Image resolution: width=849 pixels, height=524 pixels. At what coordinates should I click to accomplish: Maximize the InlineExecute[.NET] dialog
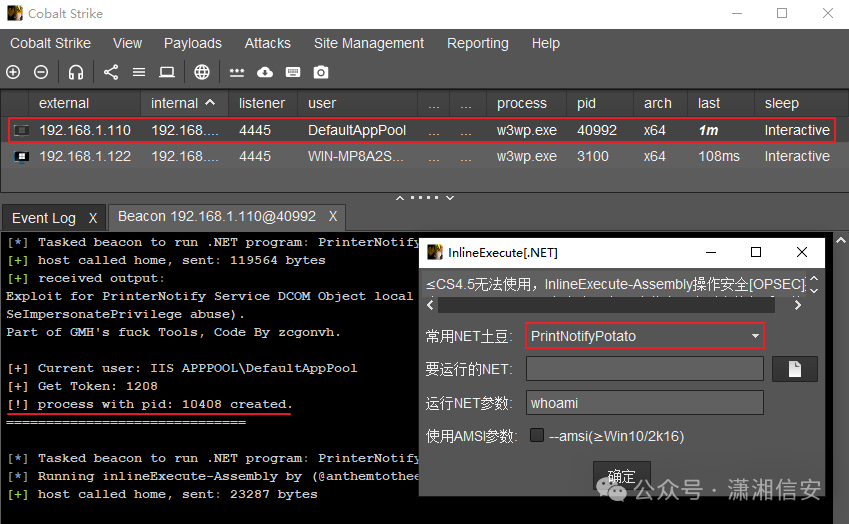(756, 252)
